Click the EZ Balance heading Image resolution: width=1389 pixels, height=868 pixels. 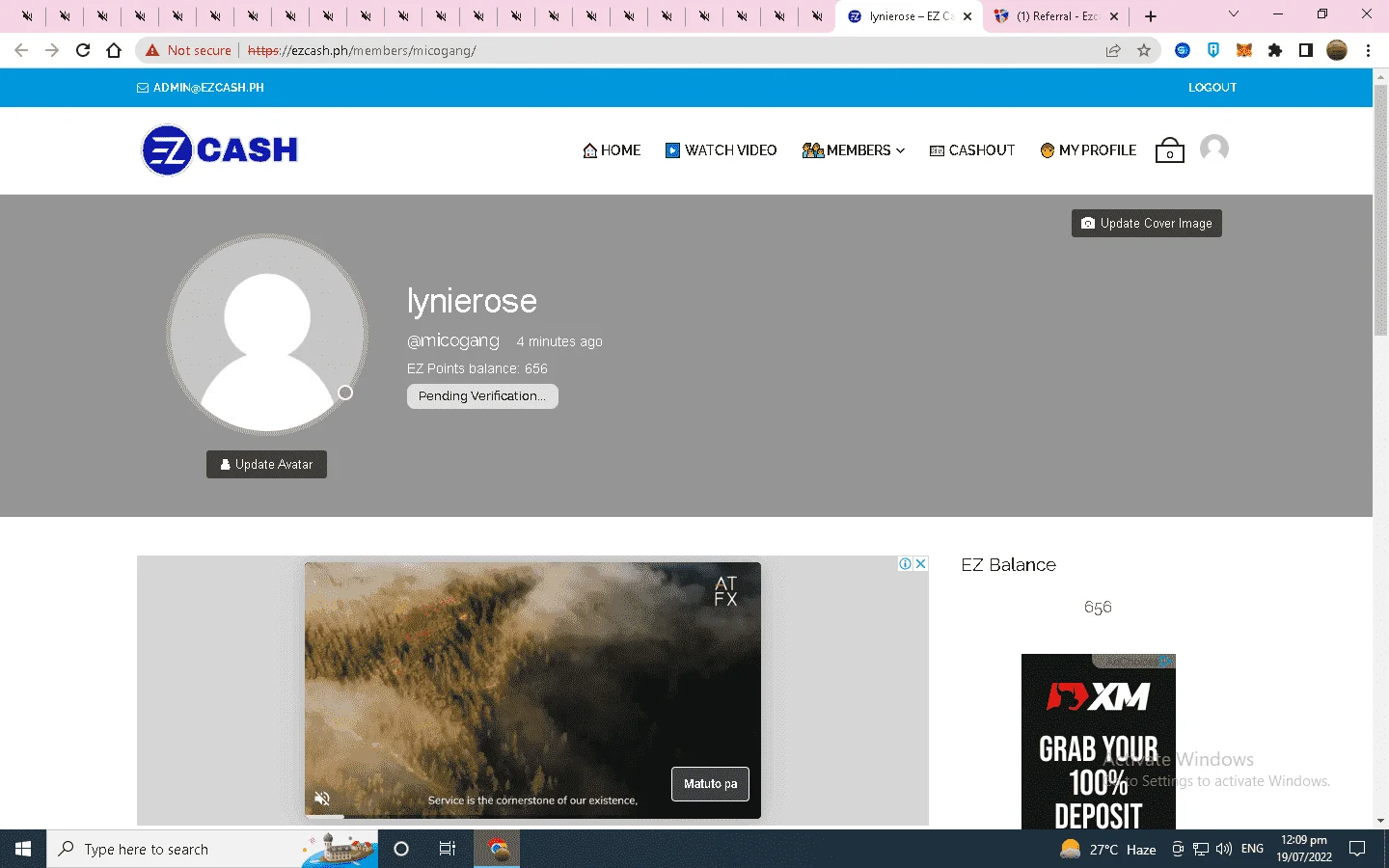[1008, 565]
